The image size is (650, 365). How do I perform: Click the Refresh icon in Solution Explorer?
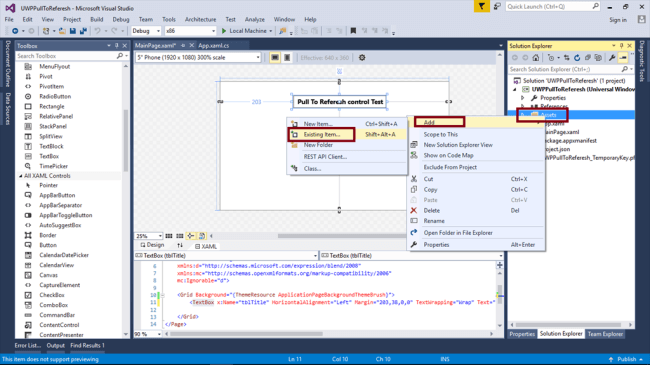coord(577,58)
